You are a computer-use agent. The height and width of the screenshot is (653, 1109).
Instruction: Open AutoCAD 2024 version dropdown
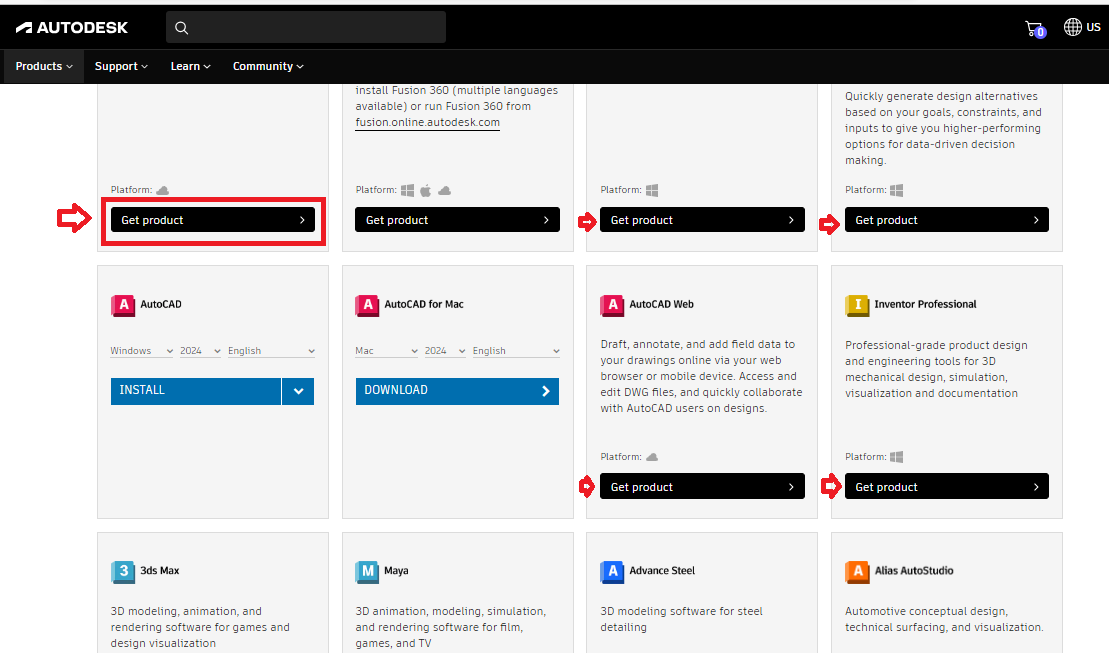pos(200,351)
